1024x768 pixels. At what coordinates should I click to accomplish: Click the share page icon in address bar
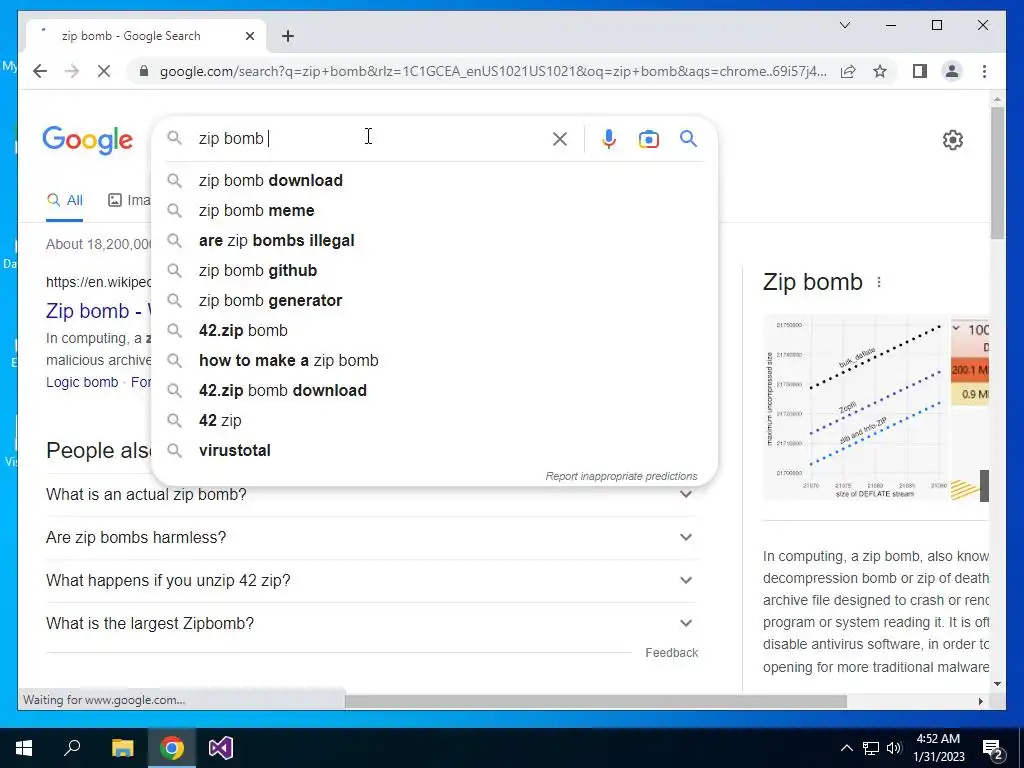(848, 71)
